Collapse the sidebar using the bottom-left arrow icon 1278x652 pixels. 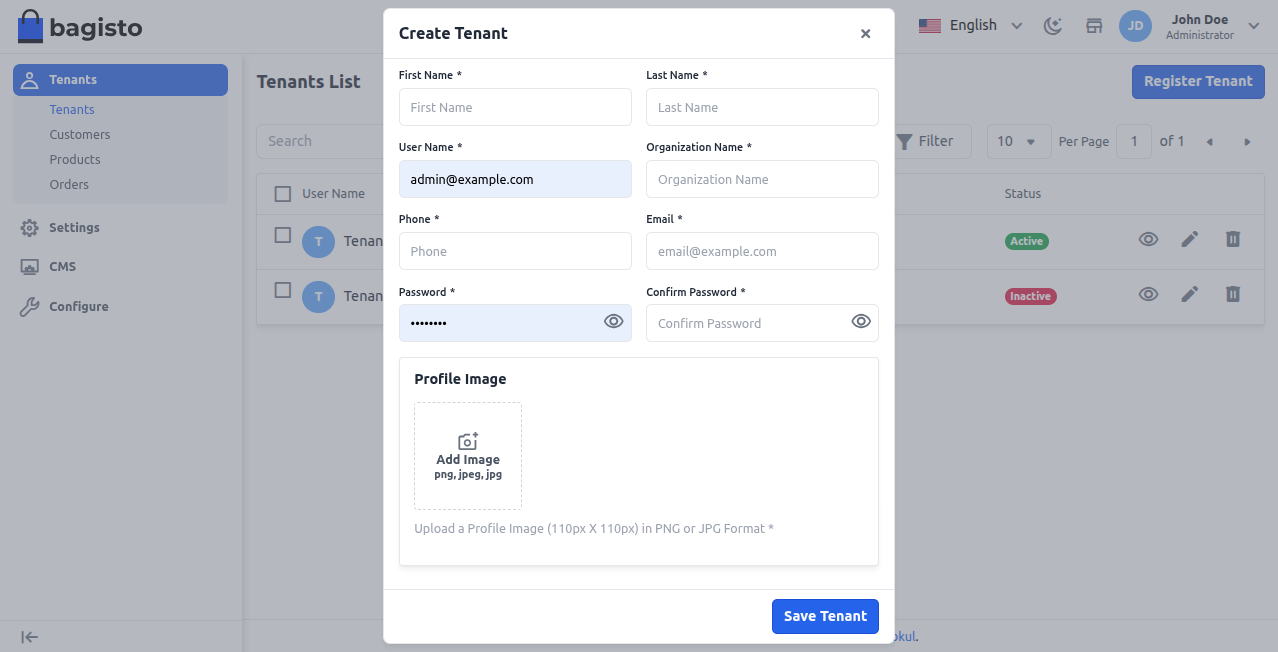coord(29,637)
